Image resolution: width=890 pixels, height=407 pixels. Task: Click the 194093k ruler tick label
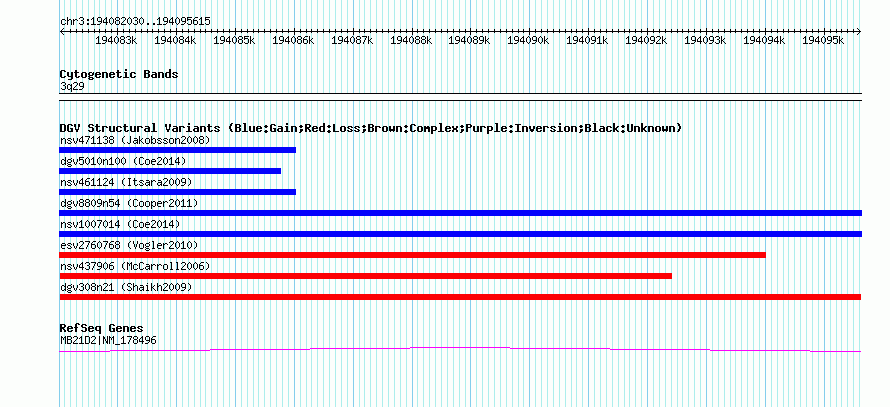coord(706,40)
